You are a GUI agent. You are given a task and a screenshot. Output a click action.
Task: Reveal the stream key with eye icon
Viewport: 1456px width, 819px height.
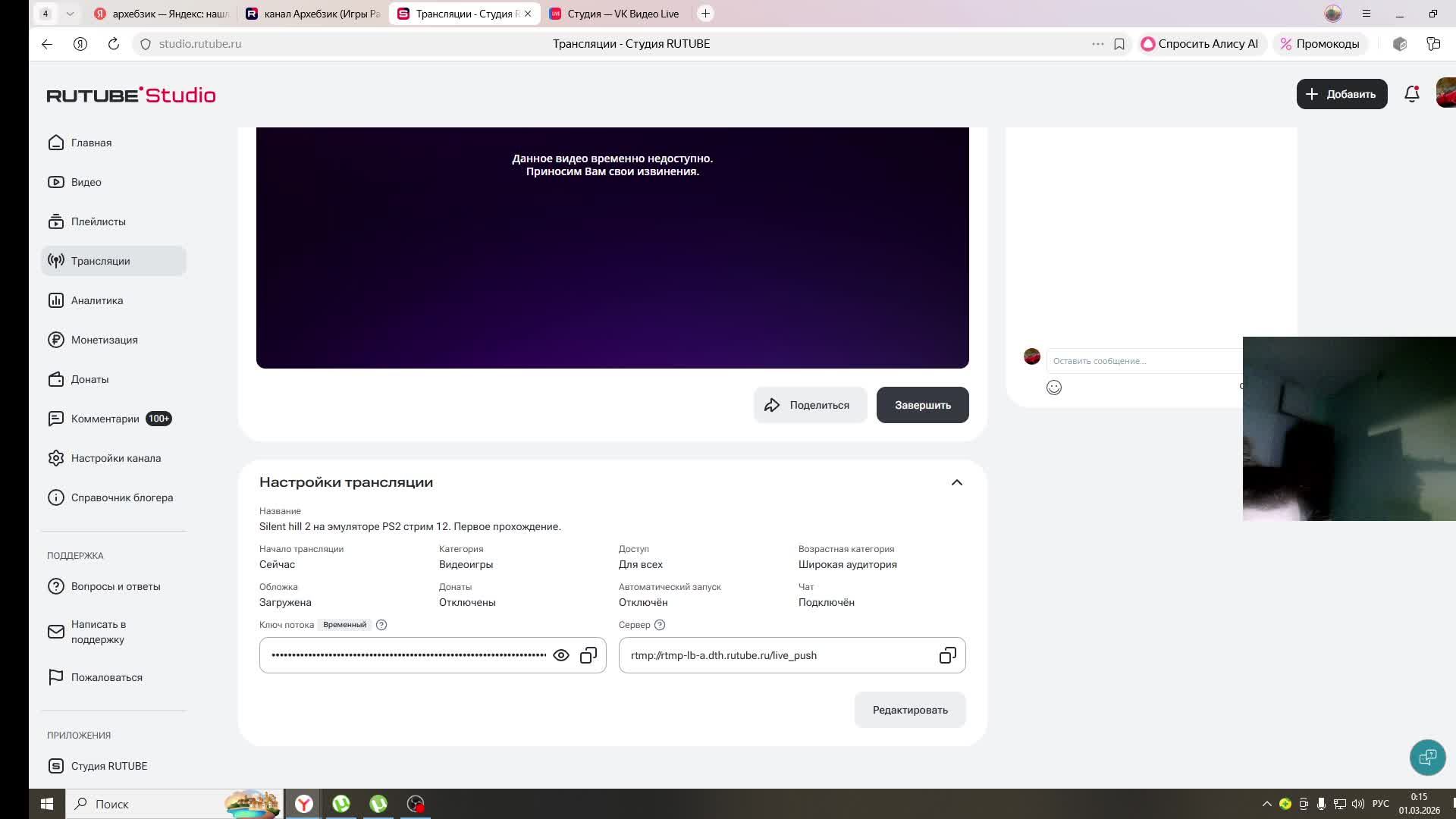click(561, 655)
